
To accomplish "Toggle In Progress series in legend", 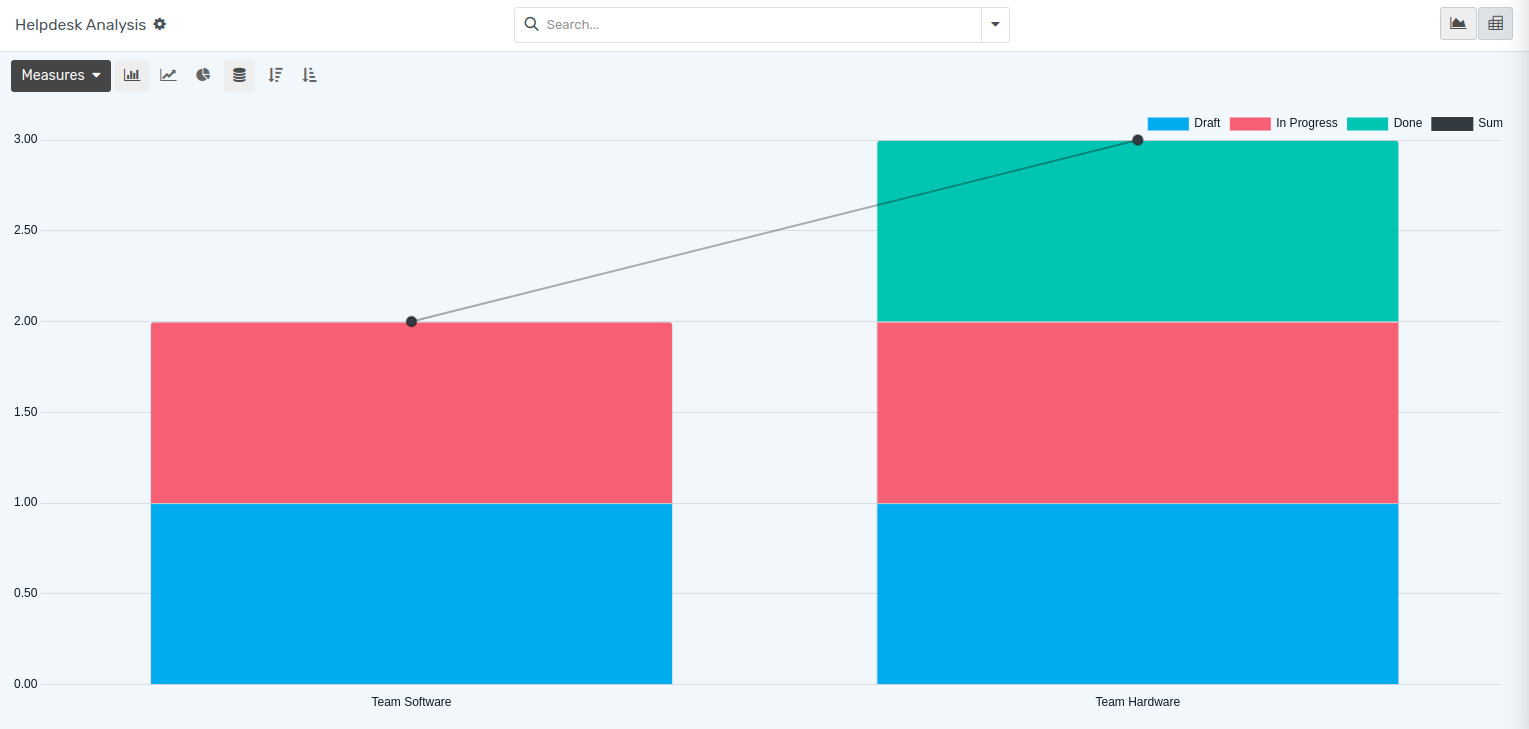I will tap(1283, 123).
